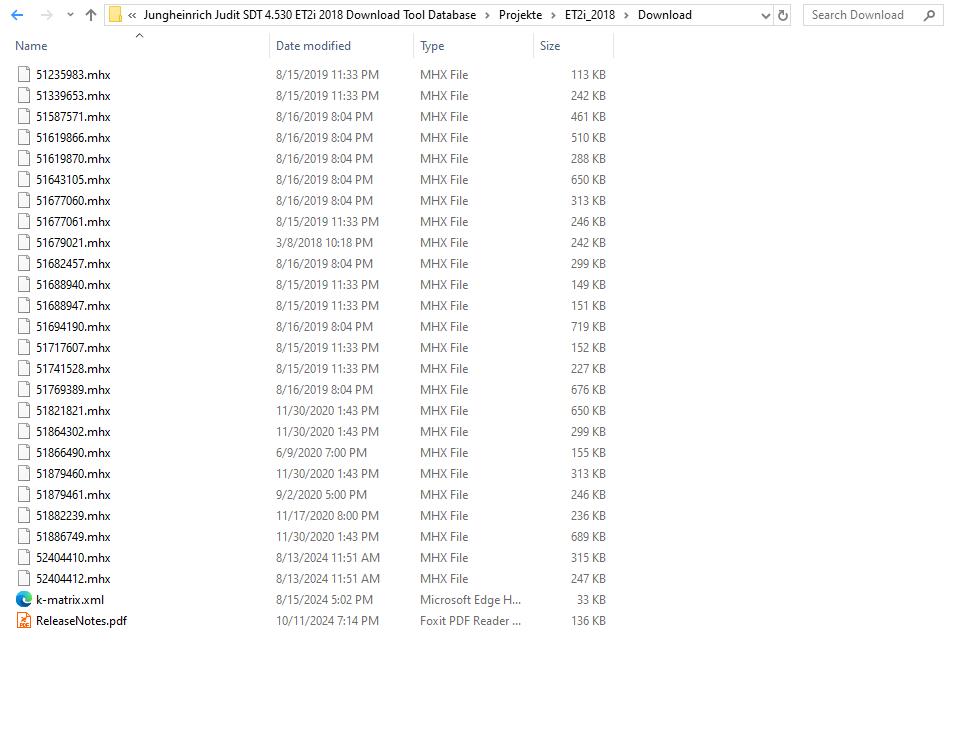Screen dimensions: 957x749
Task: Select the k-matrix.xml file name
Action: (x=70, y=599)
